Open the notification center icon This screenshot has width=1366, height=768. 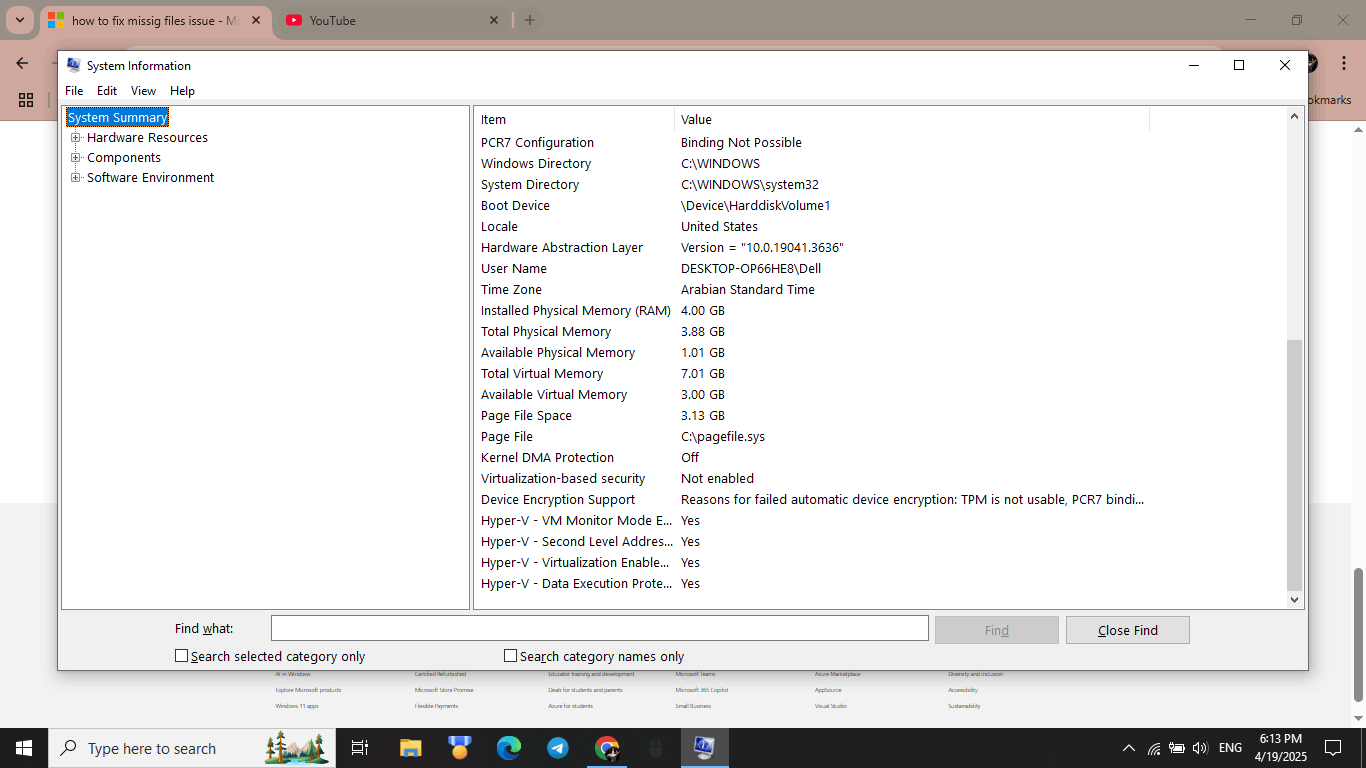1333,748
